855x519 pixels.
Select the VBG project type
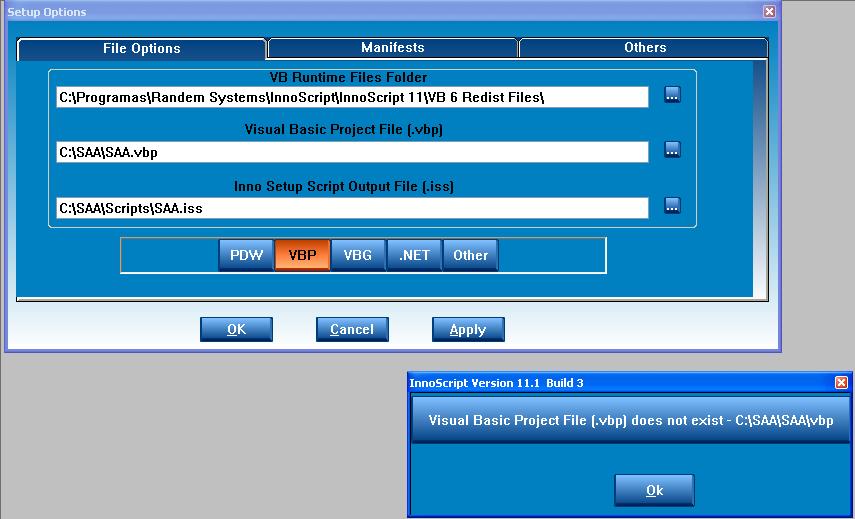point(358,255)
